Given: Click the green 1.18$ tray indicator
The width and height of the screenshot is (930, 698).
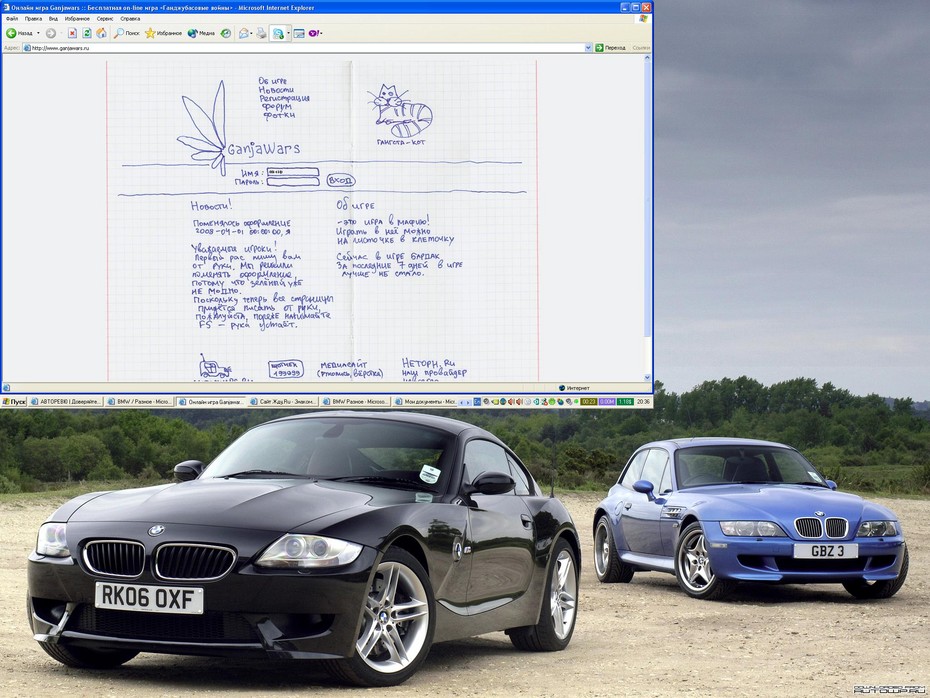Looking at the screenshot, I should tap(625, 401).
